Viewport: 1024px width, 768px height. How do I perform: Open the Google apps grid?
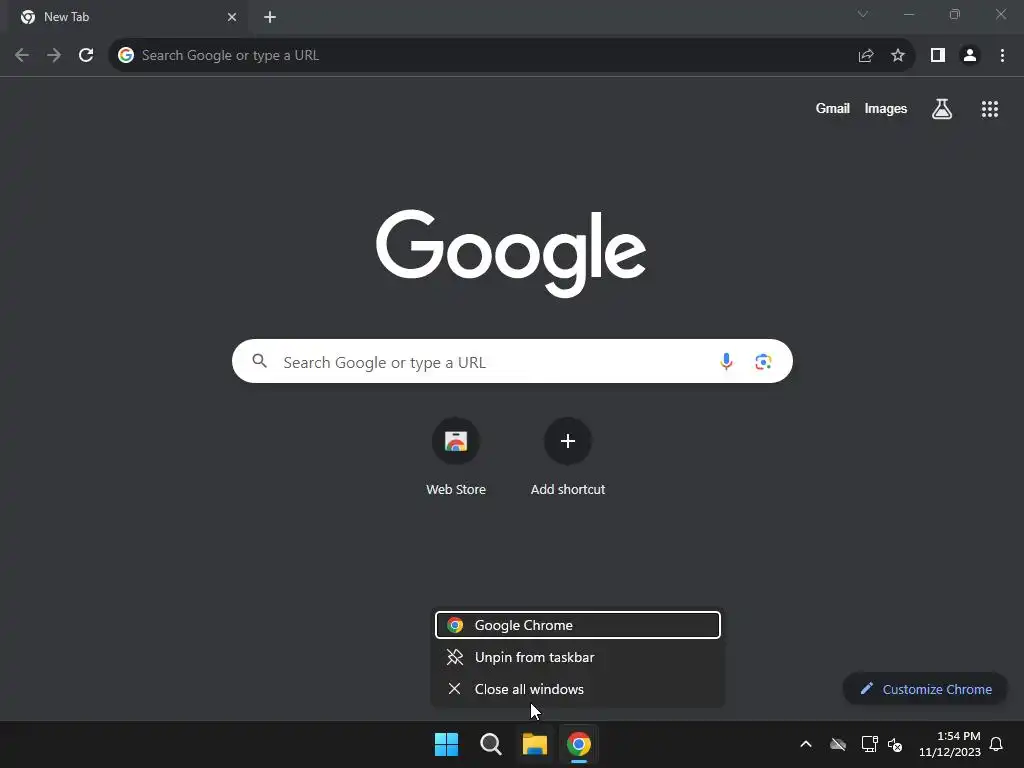990,109
